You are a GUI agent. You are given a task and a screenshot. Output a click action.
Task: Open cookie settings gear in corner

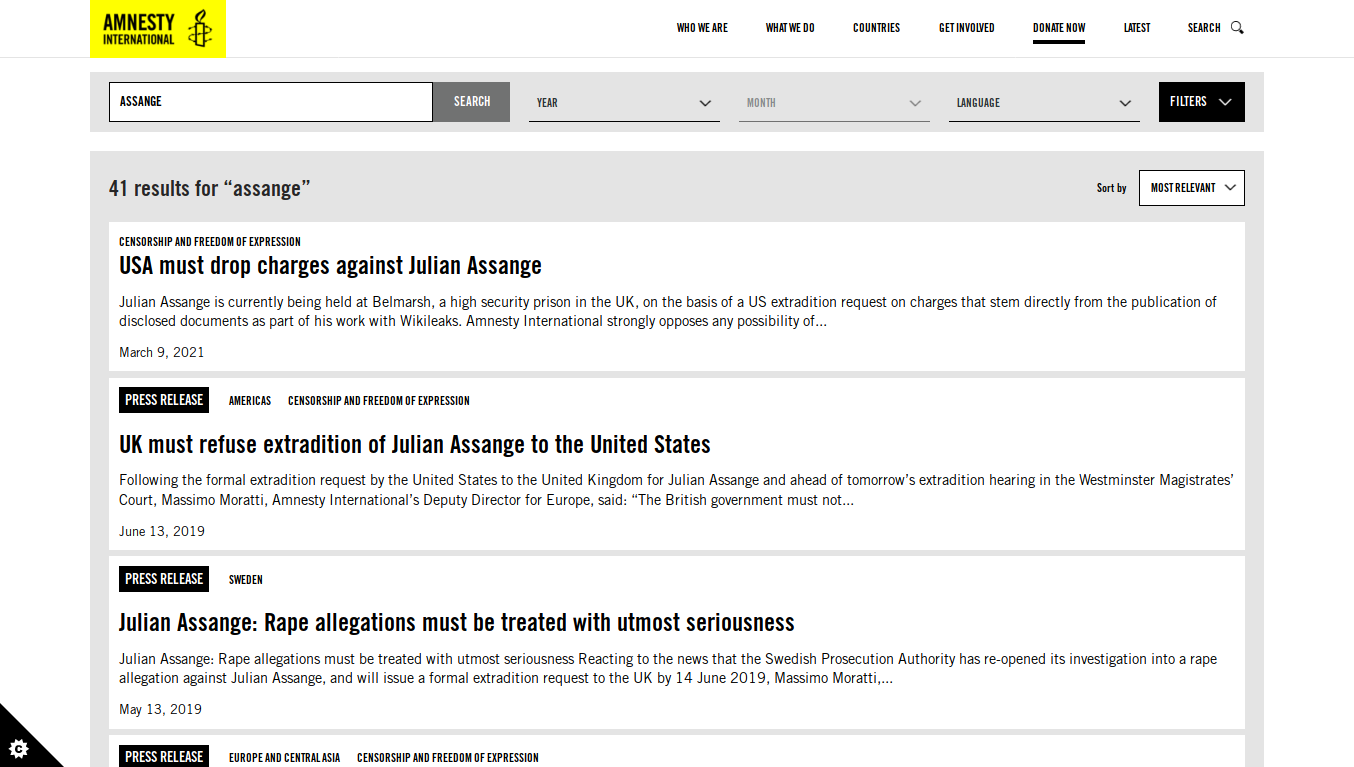pos(18,748)
